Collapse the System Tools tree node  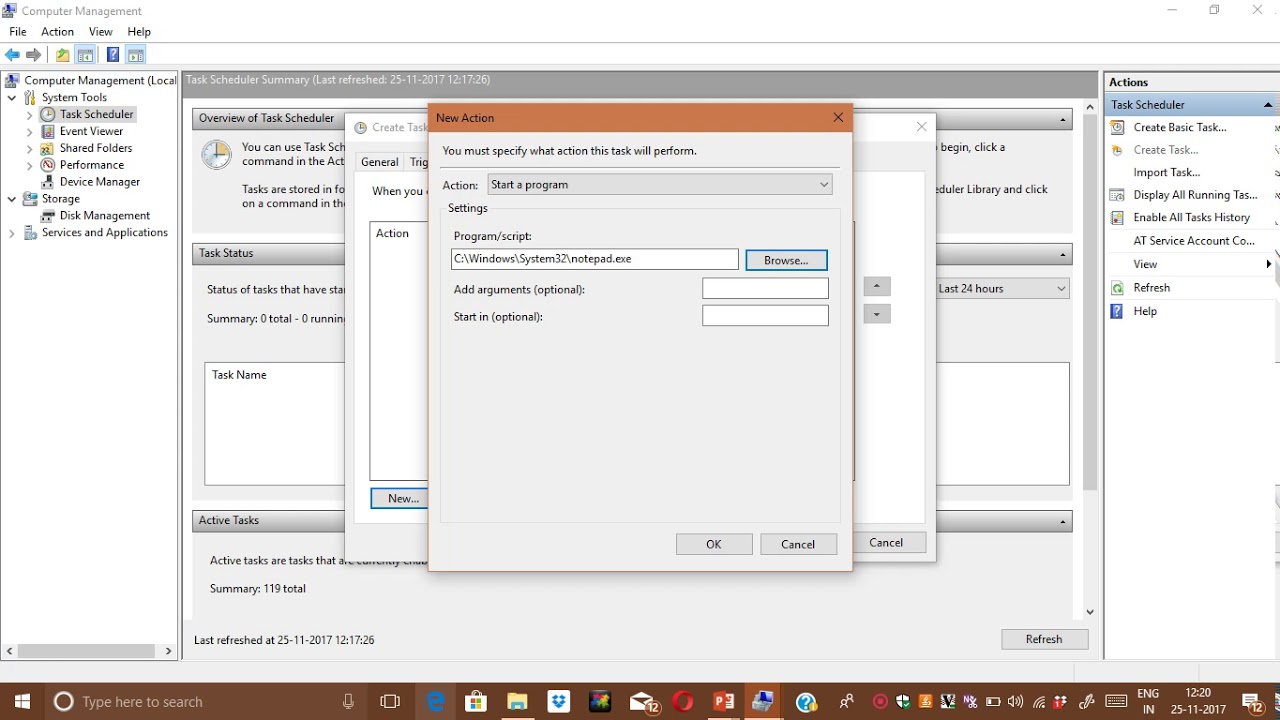(12, 97)
